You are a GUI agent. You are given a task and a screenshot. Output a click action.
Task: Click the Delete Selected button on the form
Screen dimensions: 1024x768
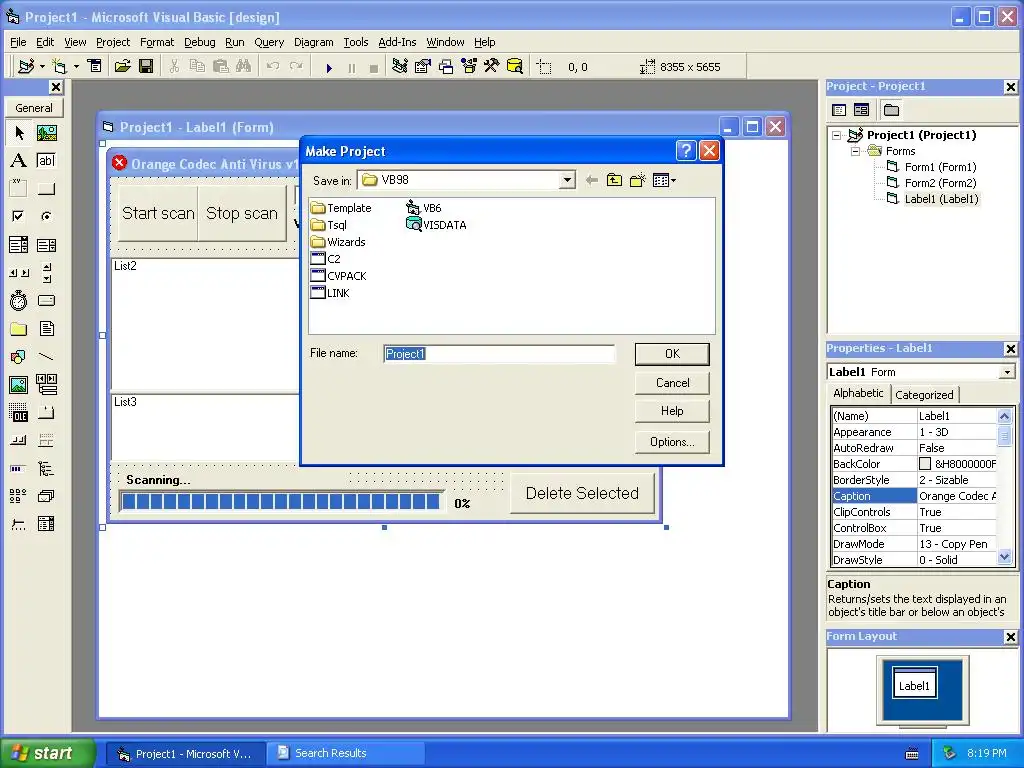[x=582, y=493]
